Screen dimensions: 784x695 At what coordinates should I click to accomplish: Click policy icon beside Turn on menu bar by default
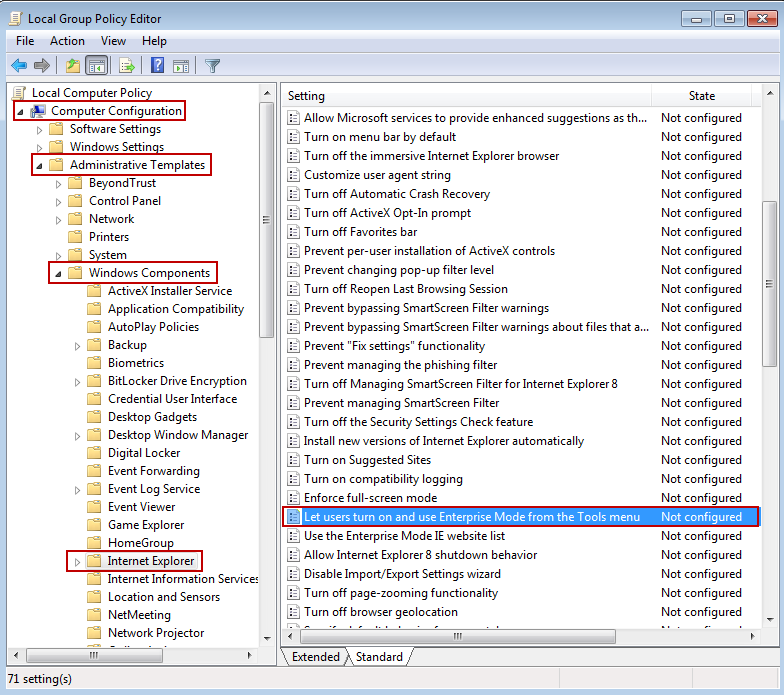tap(294, 137)
